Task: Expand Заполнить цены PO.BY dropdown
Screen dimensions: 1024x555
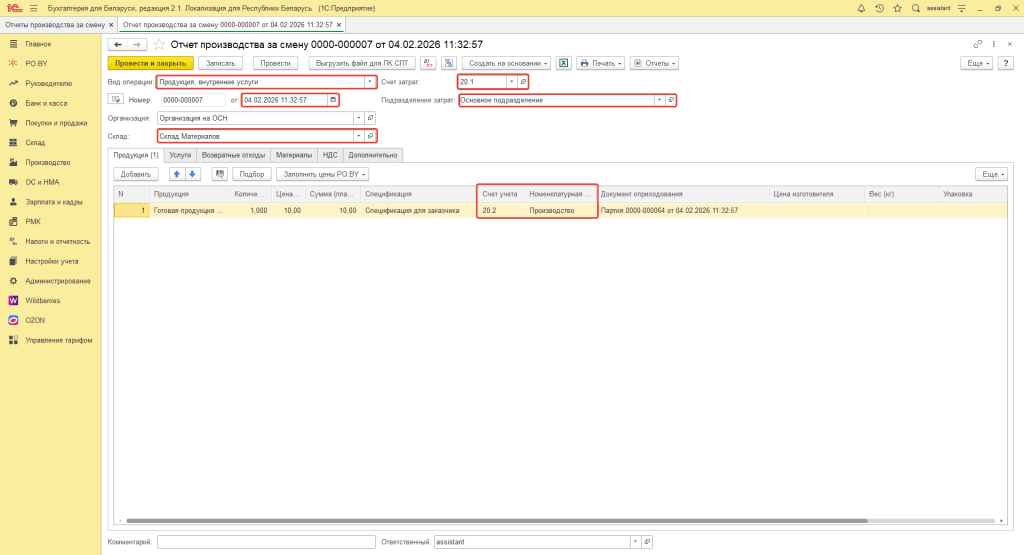Action: click(x=323, y=174)
